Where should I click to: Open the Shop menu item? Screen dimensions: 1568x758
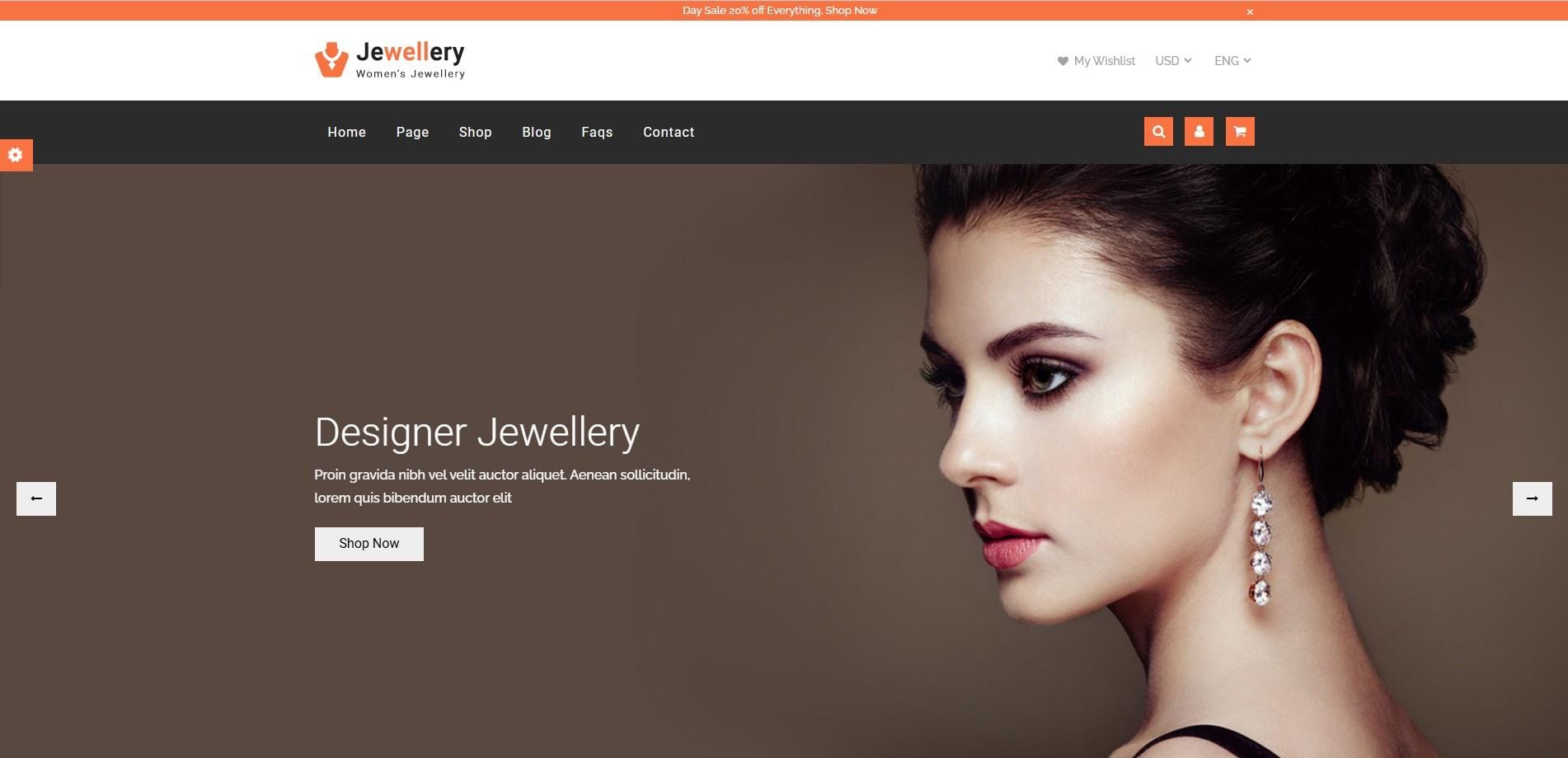click(475, 132)
